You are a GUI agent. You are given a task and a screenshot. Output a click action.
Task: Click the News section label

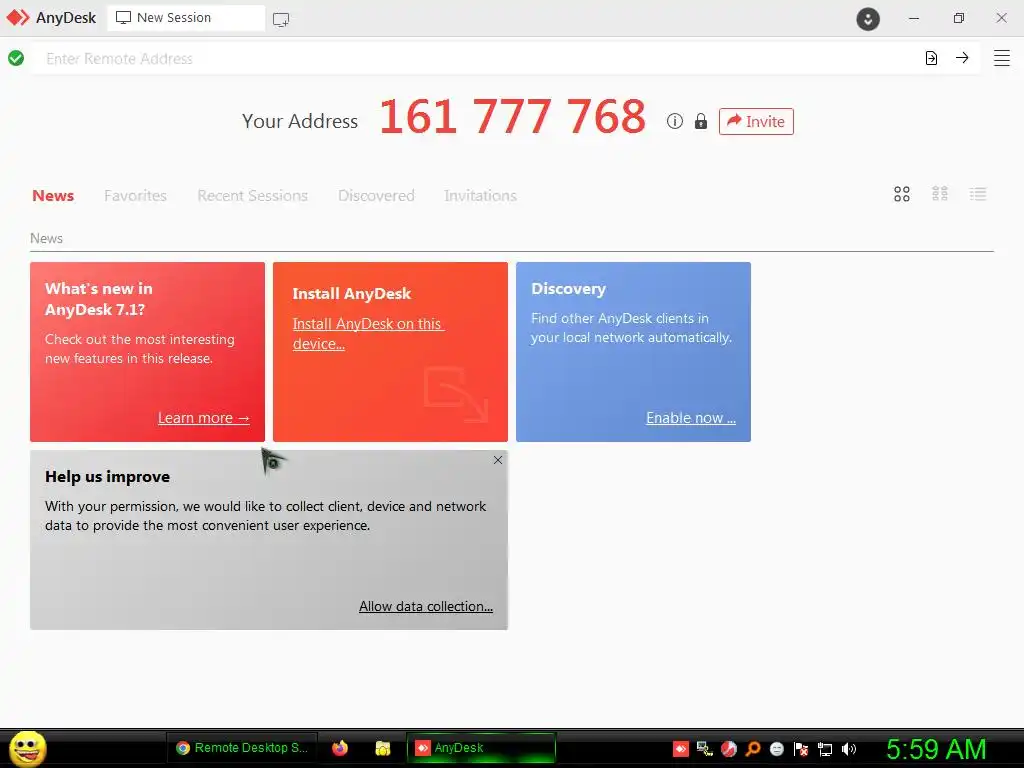point(46,238)
